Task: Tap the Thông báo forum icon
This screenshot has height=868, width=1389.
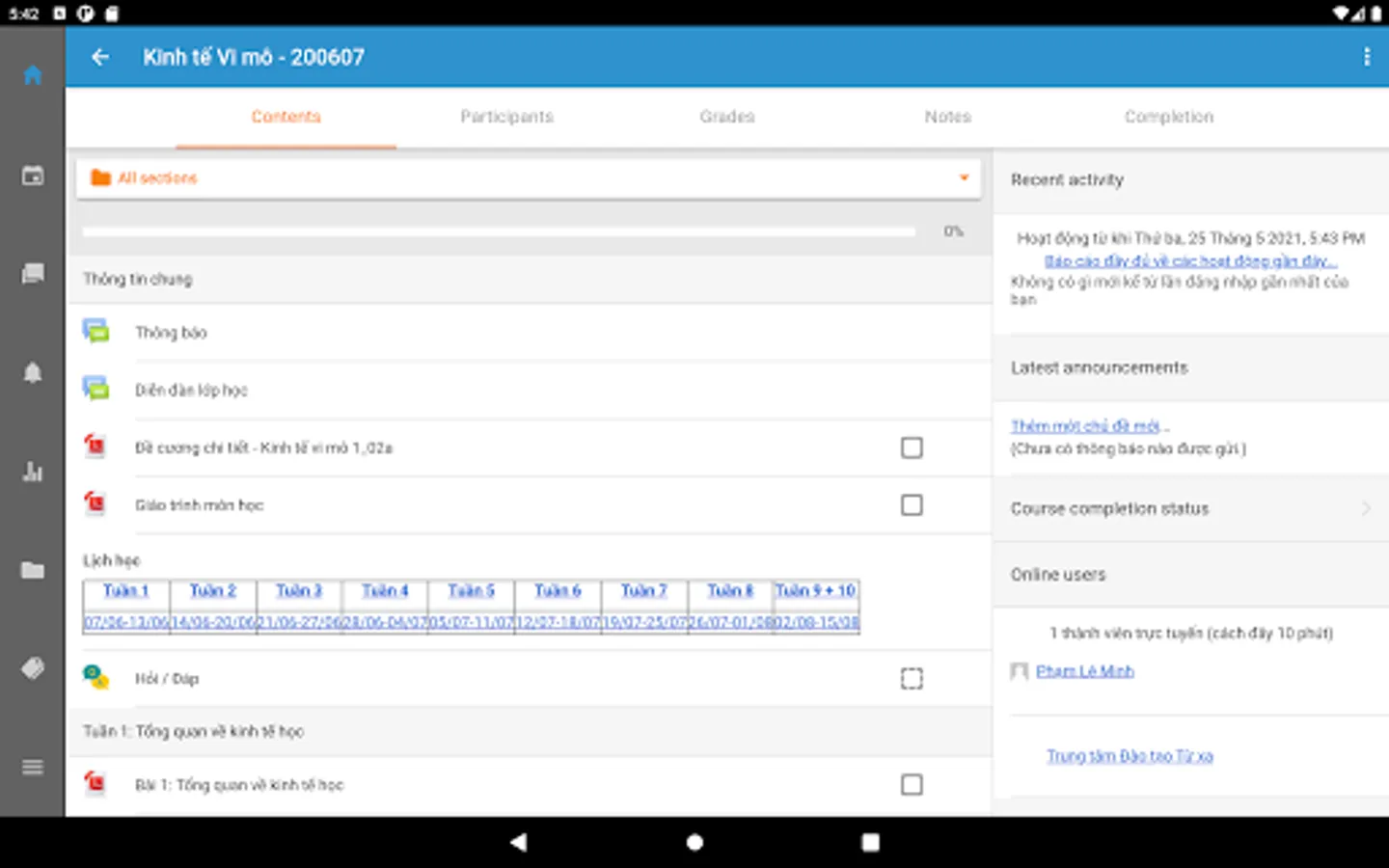Action: point(95,332)
